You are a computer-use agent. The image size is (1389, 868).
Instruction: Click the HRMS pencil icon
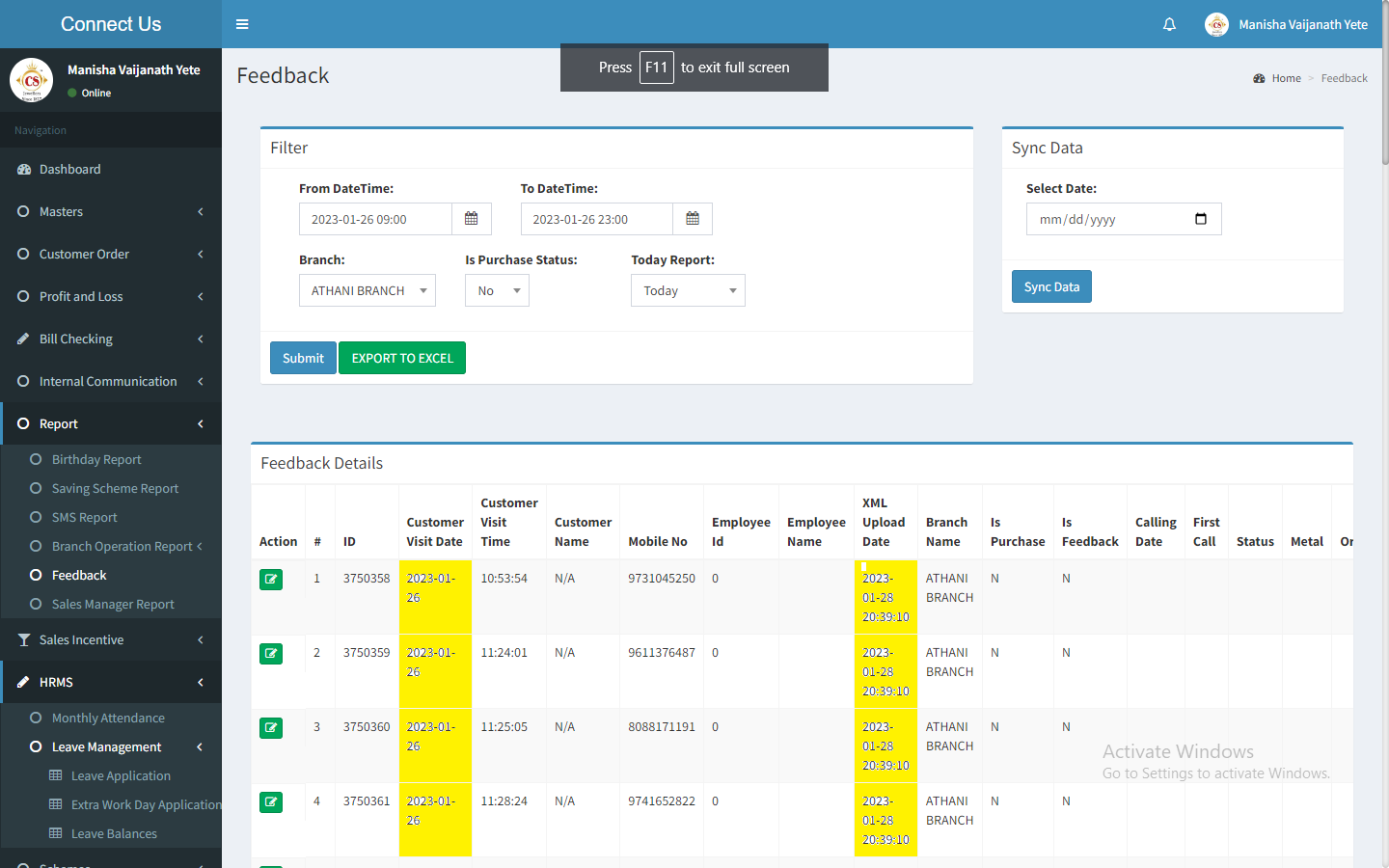point(23,682)
